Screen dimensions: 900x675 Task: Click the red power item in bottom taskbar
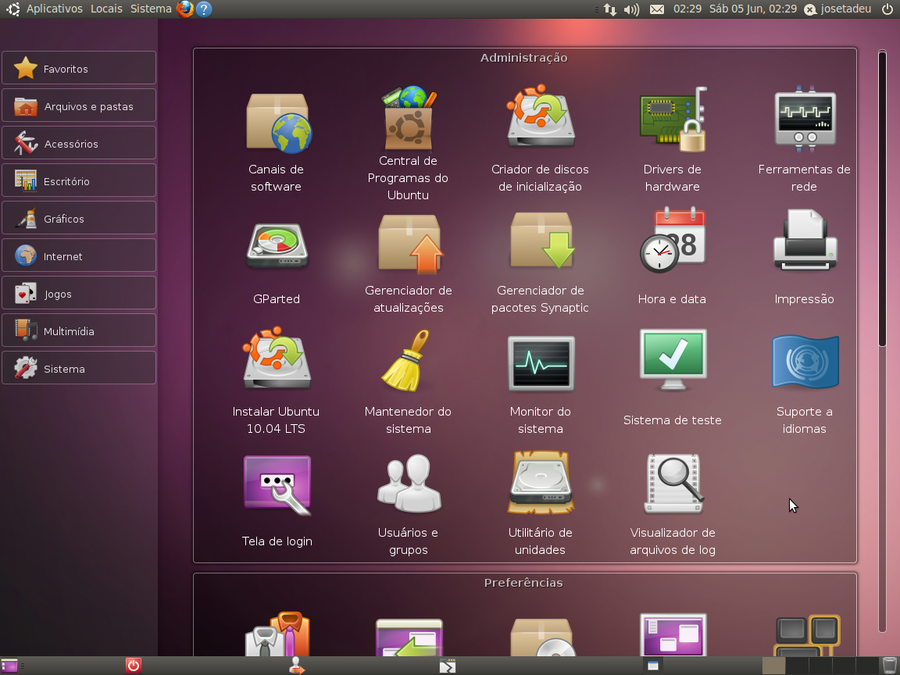tap(133, 666)
